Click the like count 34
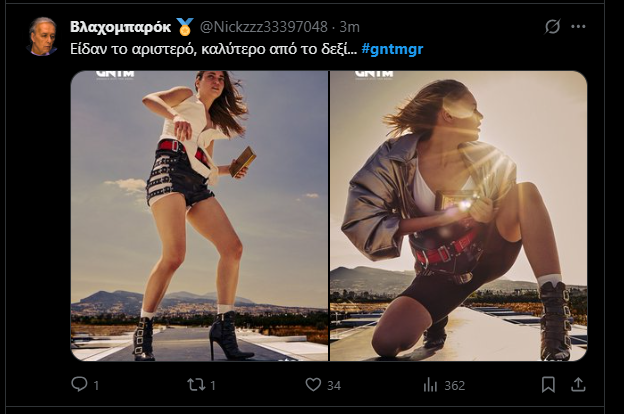 point(335,384)
